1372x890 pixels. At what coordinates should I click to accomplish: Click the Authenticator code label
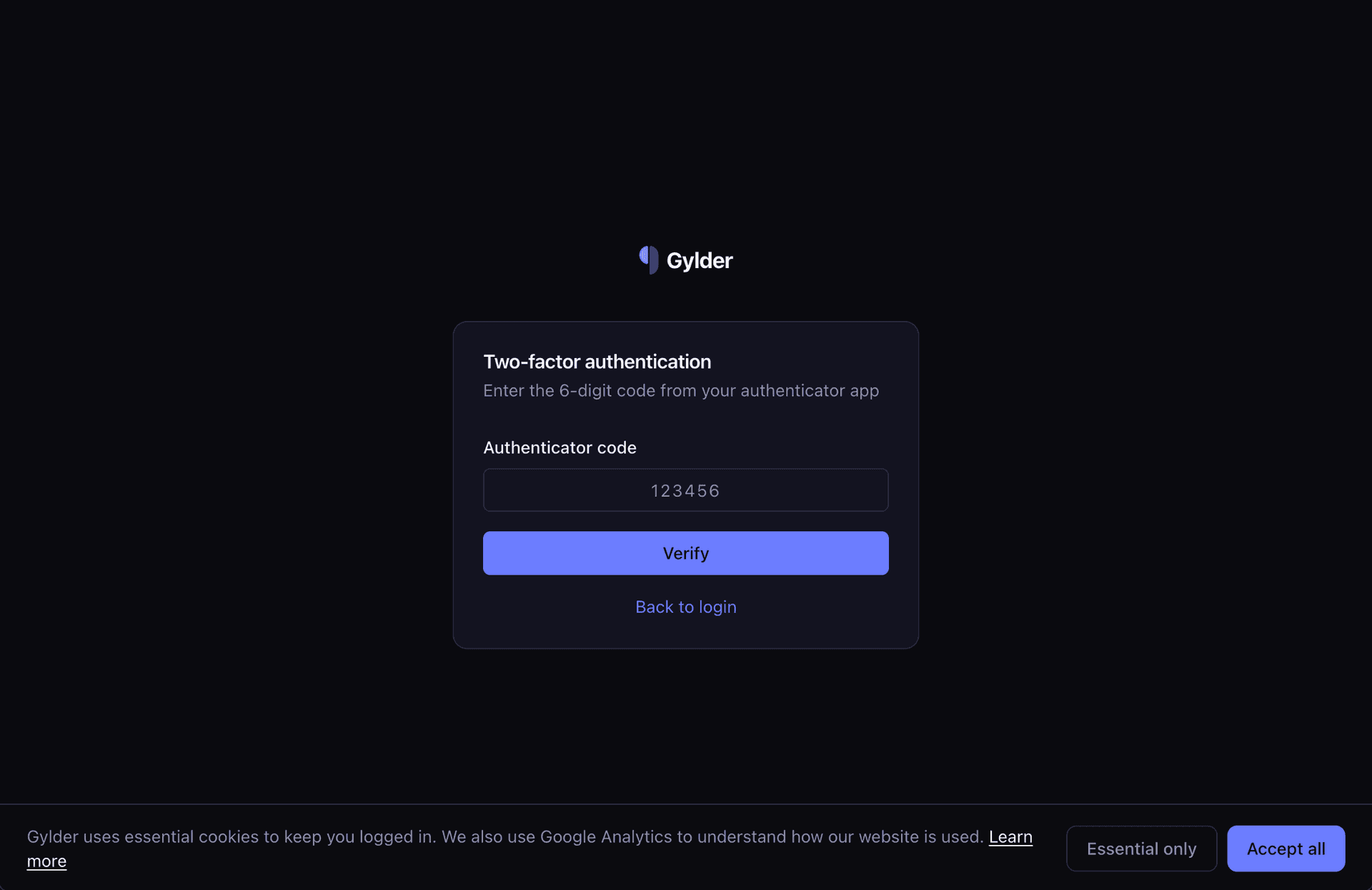[560, 448]
